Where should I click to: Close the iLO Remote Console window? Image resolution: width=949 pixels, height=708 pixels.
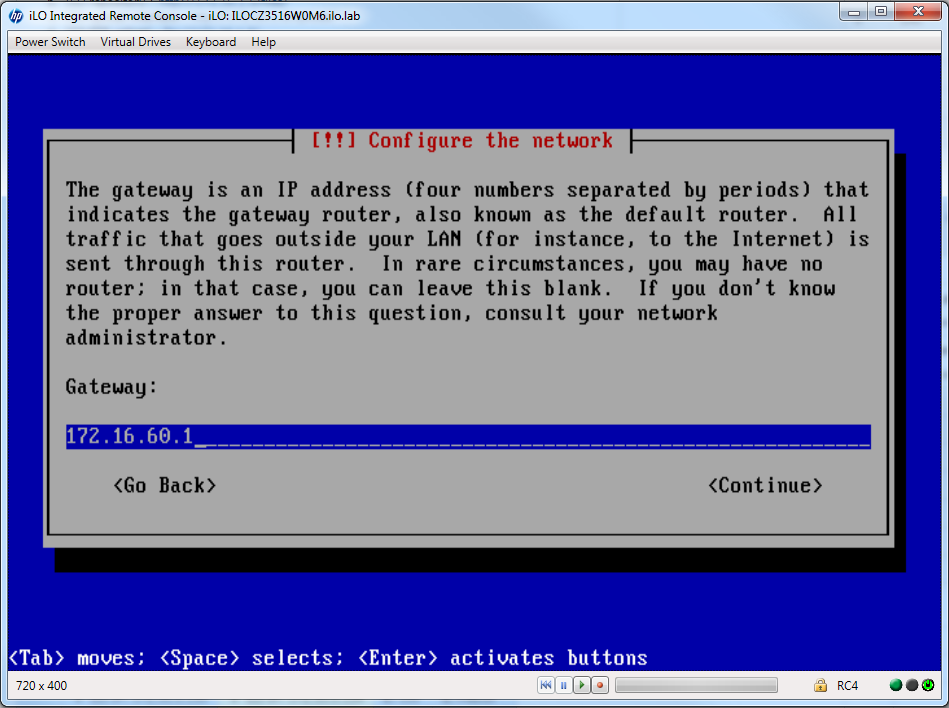(918, 11)
